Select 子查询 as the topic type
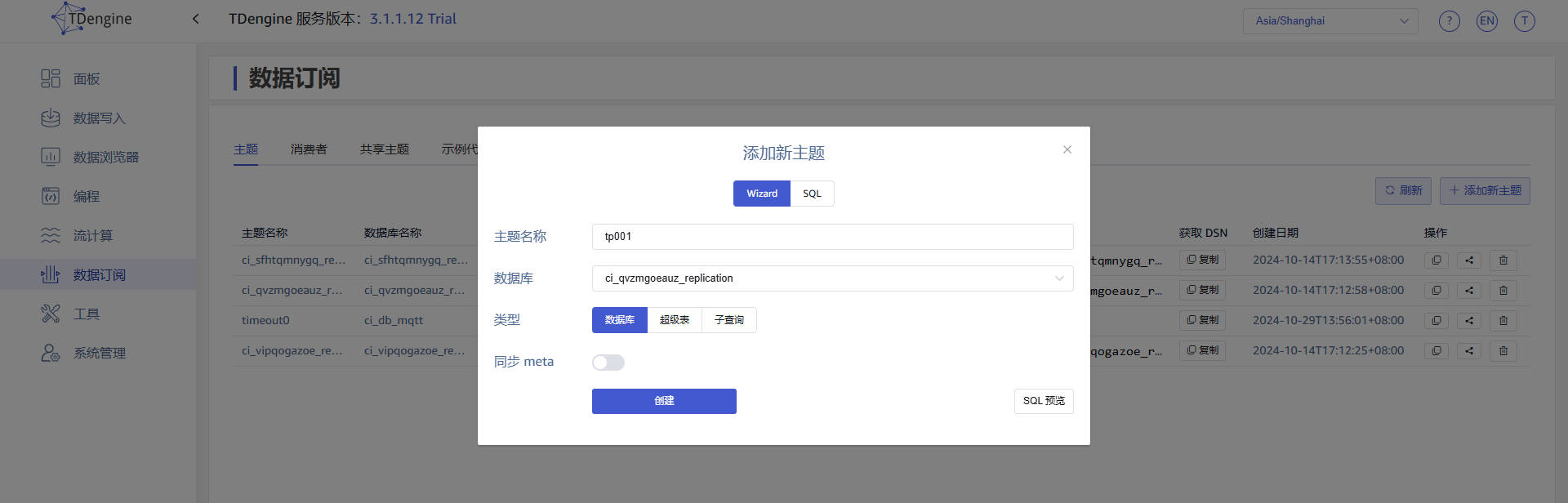 click(728, 320)
